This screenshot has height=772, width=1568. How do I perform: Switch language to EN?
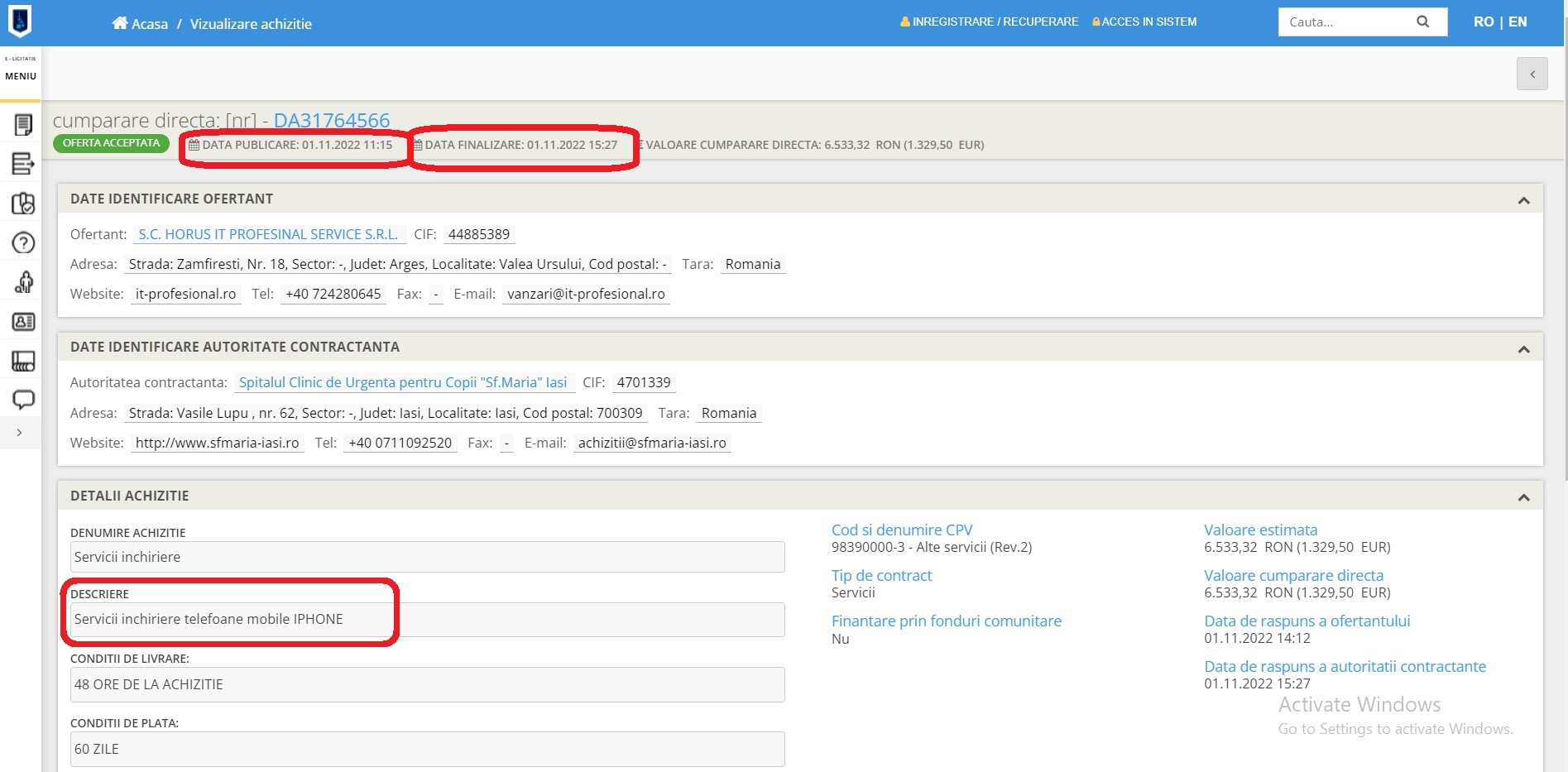coord(1518,22)
